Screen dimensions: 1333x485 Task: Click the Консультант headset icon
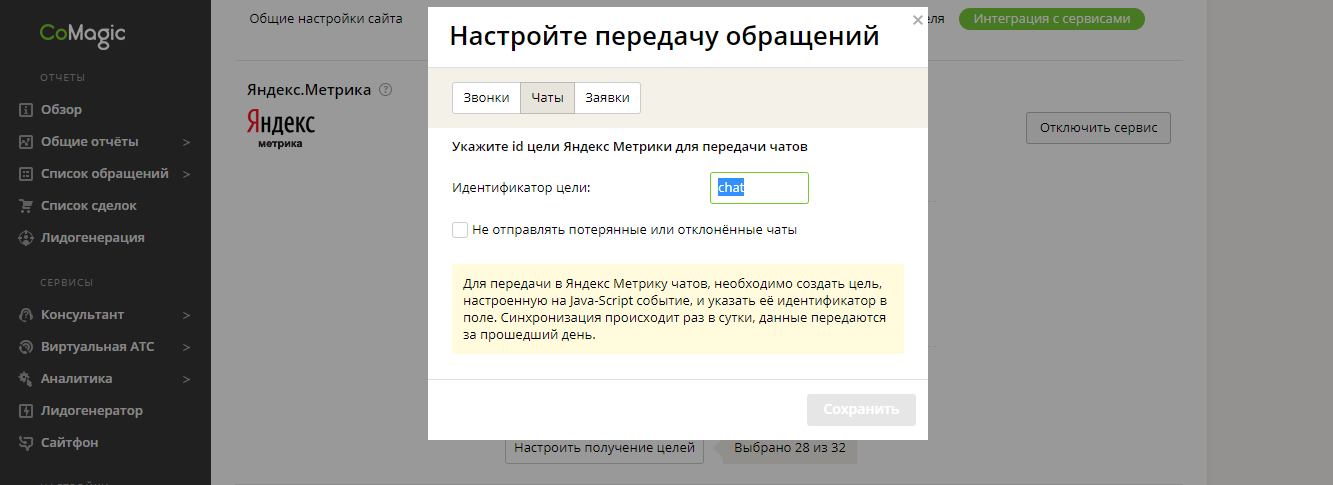point(27,315)
